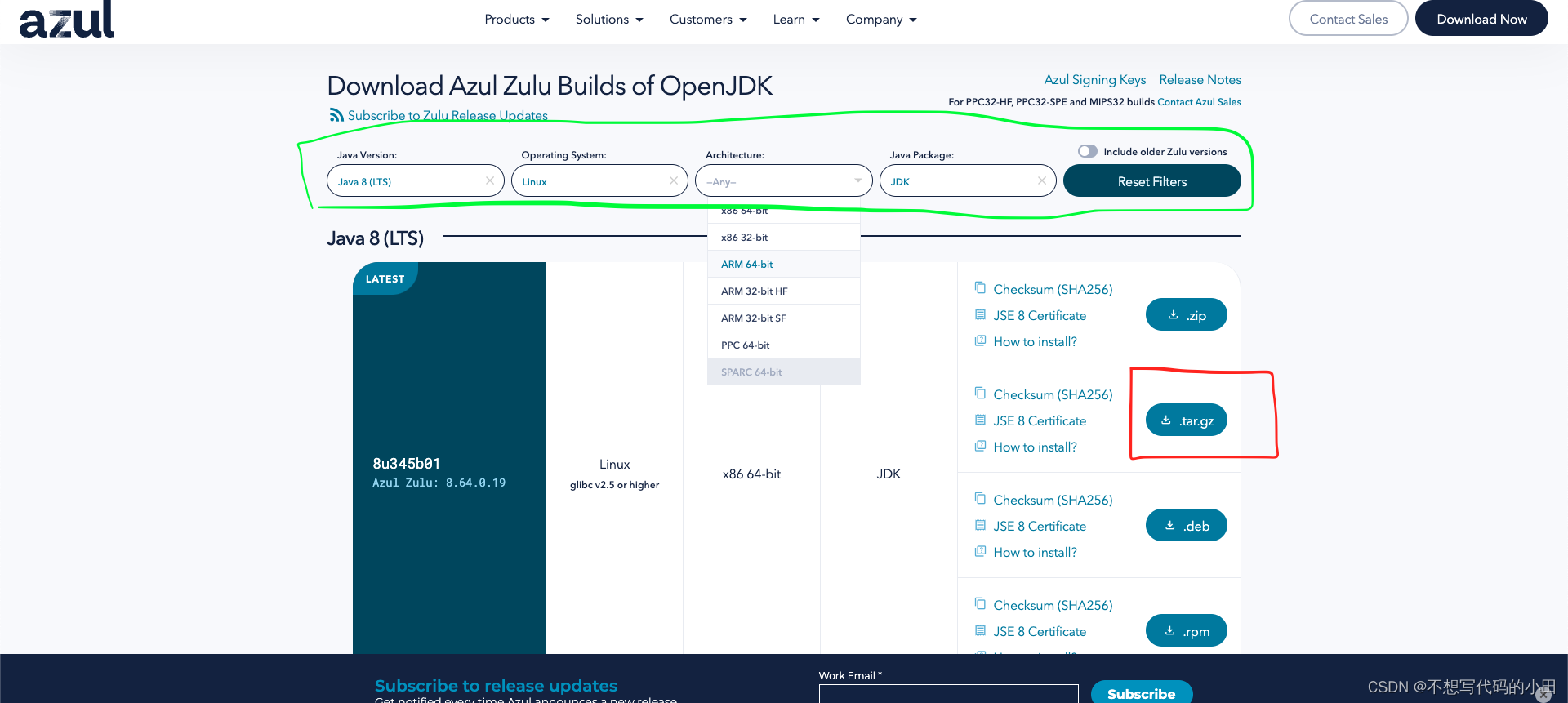Viewport: 1568px width, 703px height.
Task: Copy checksum icon in the .zip row
Action: coord(980,288)
